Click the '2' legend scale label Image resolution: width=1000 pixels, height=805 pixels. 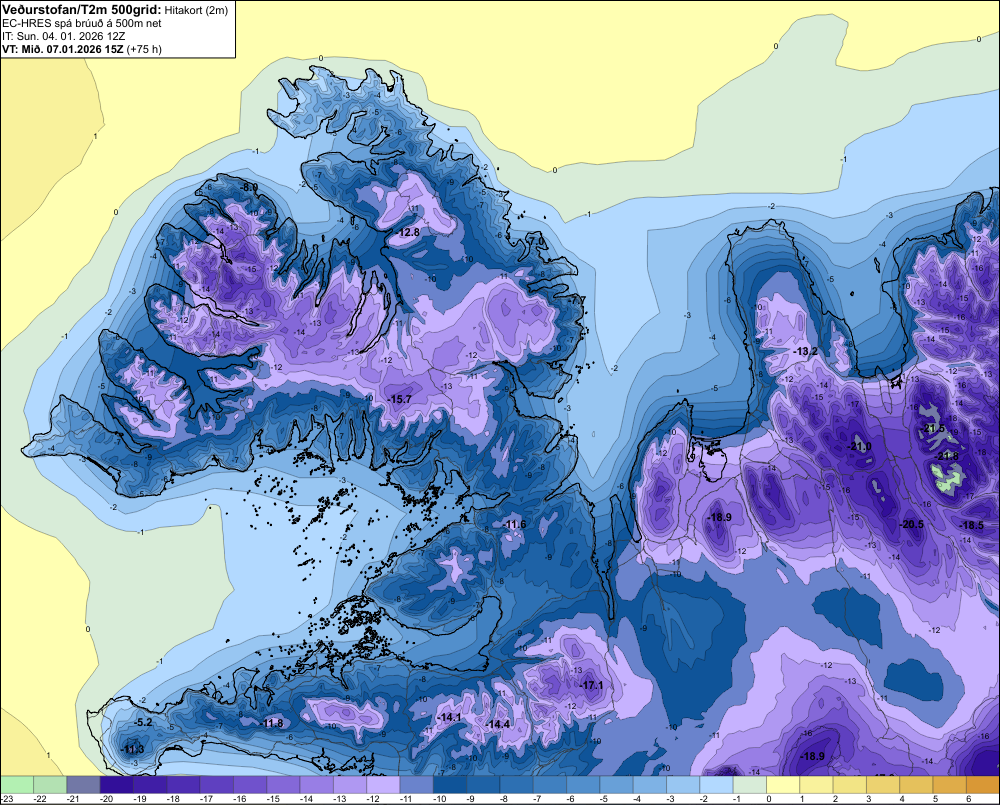coord(835,799)
